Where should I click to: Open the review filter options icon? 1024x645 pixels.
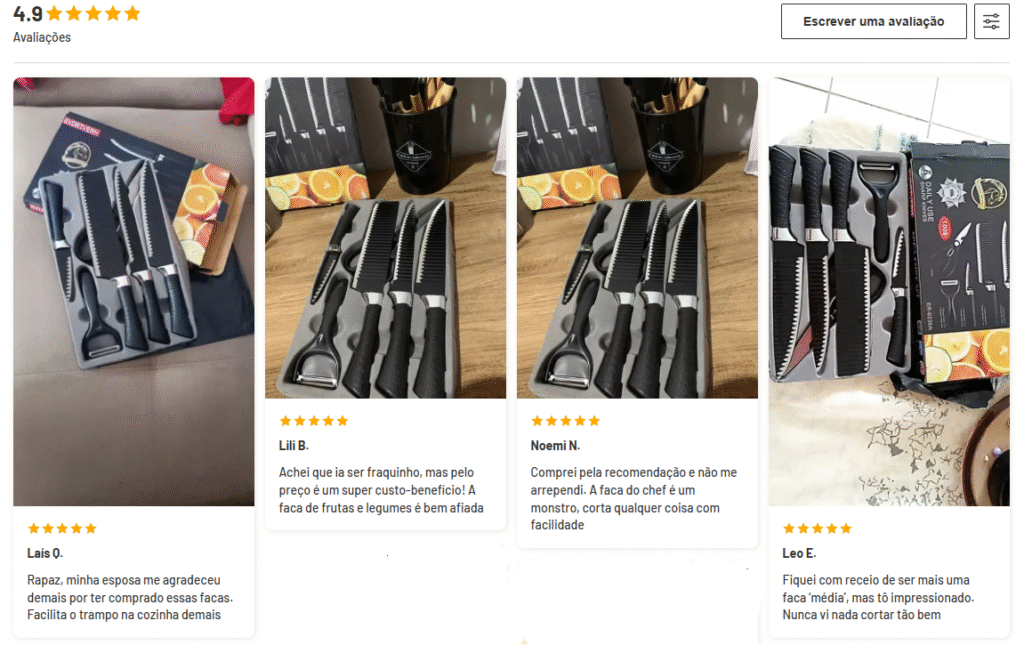[x=991, y=21]
